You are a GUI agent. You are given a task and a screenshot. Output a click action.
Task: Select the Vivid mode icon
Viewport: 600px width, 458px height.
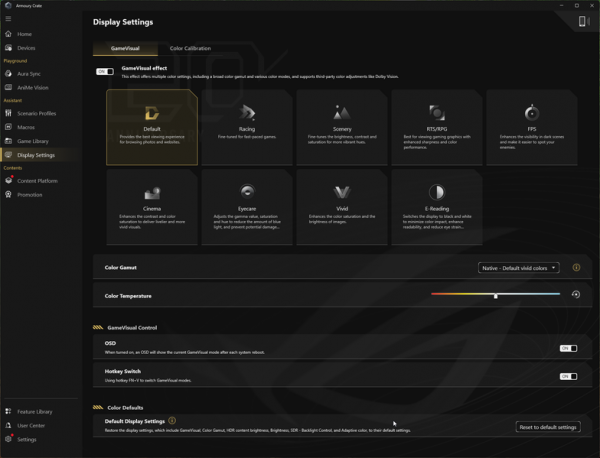(342, 192)
